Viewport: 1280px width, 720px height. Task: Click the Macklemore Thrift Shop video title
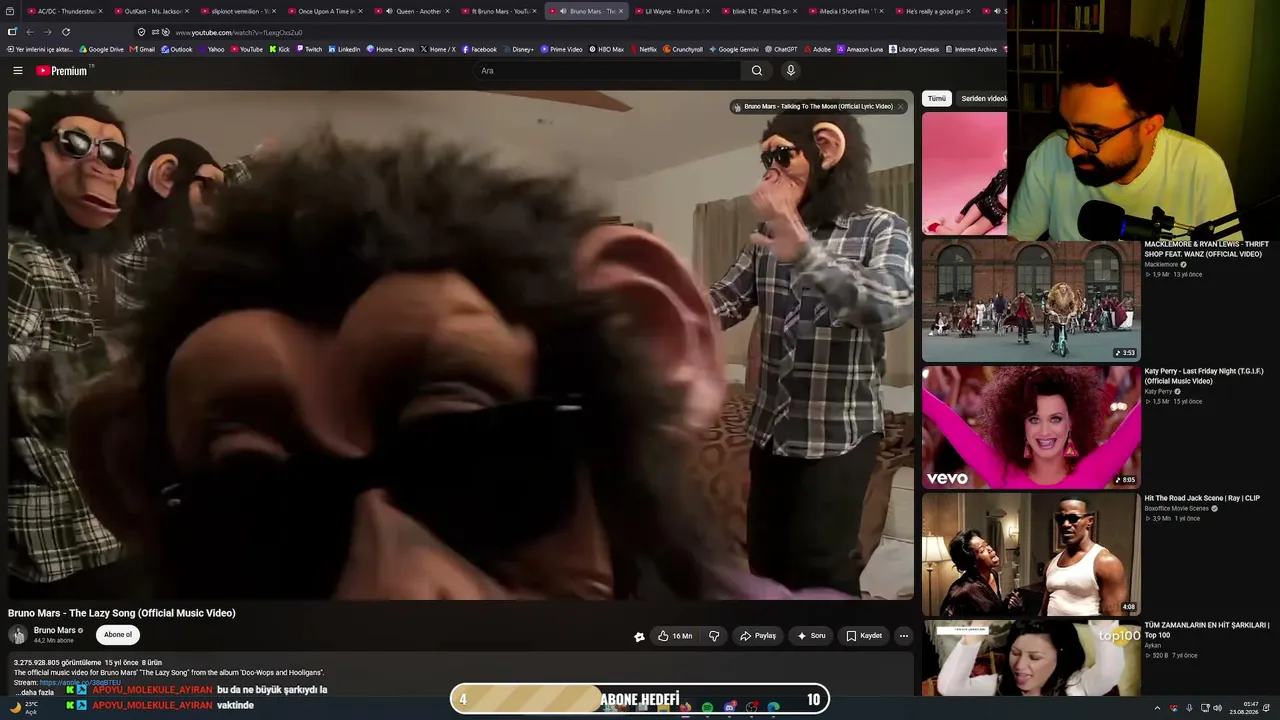[x=1207, y=249]
